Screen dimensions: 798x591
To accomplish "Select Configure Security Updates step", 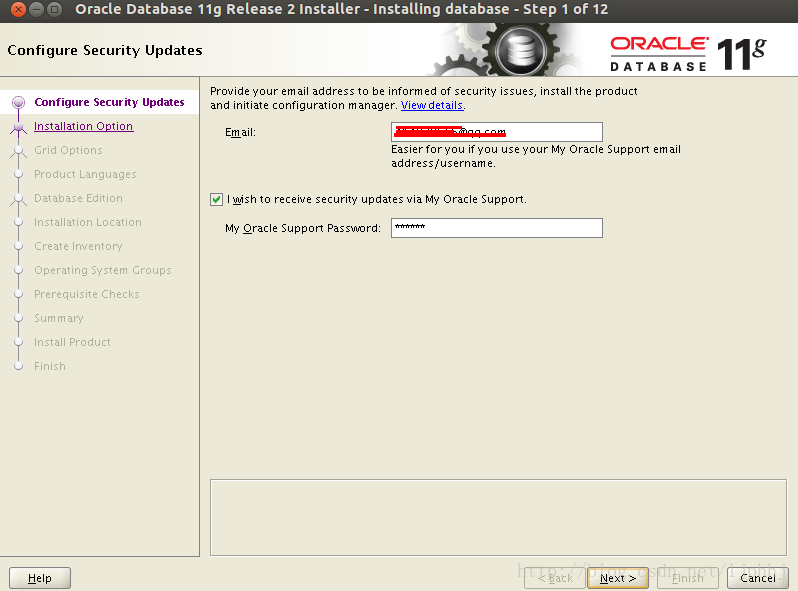I will [x=109, y=102].
